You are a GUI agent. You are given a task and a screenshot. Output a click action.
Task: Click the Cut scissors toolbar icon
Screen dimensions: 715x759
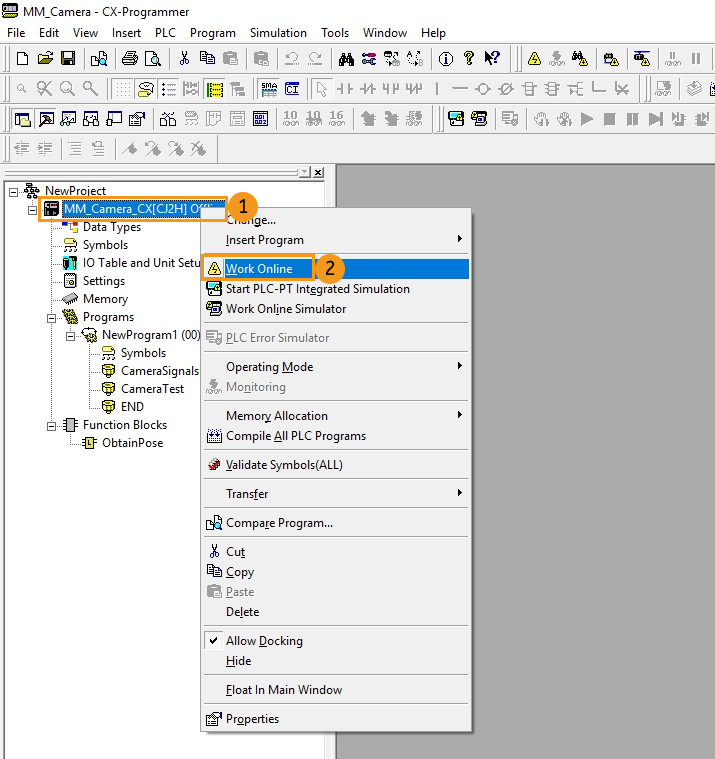click(184, 58)
